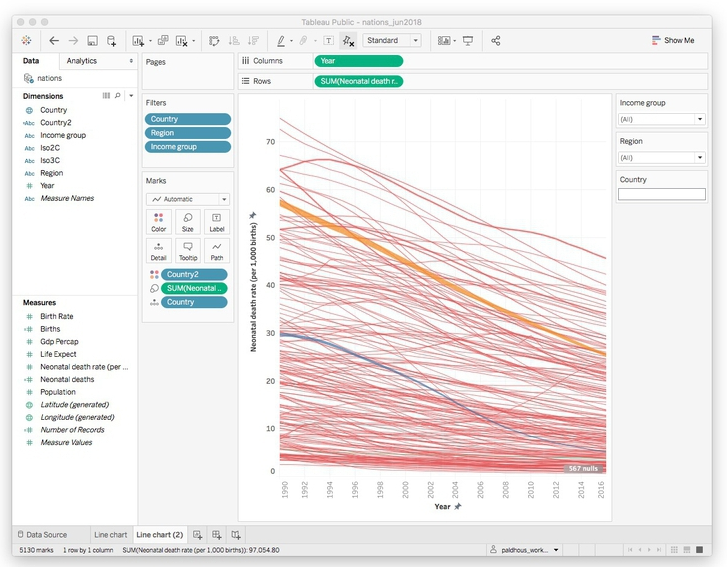Viewport: 727px width, 567px height.
Task: Open the paldhous_work user dropdown
Action: tap(524, 550)
